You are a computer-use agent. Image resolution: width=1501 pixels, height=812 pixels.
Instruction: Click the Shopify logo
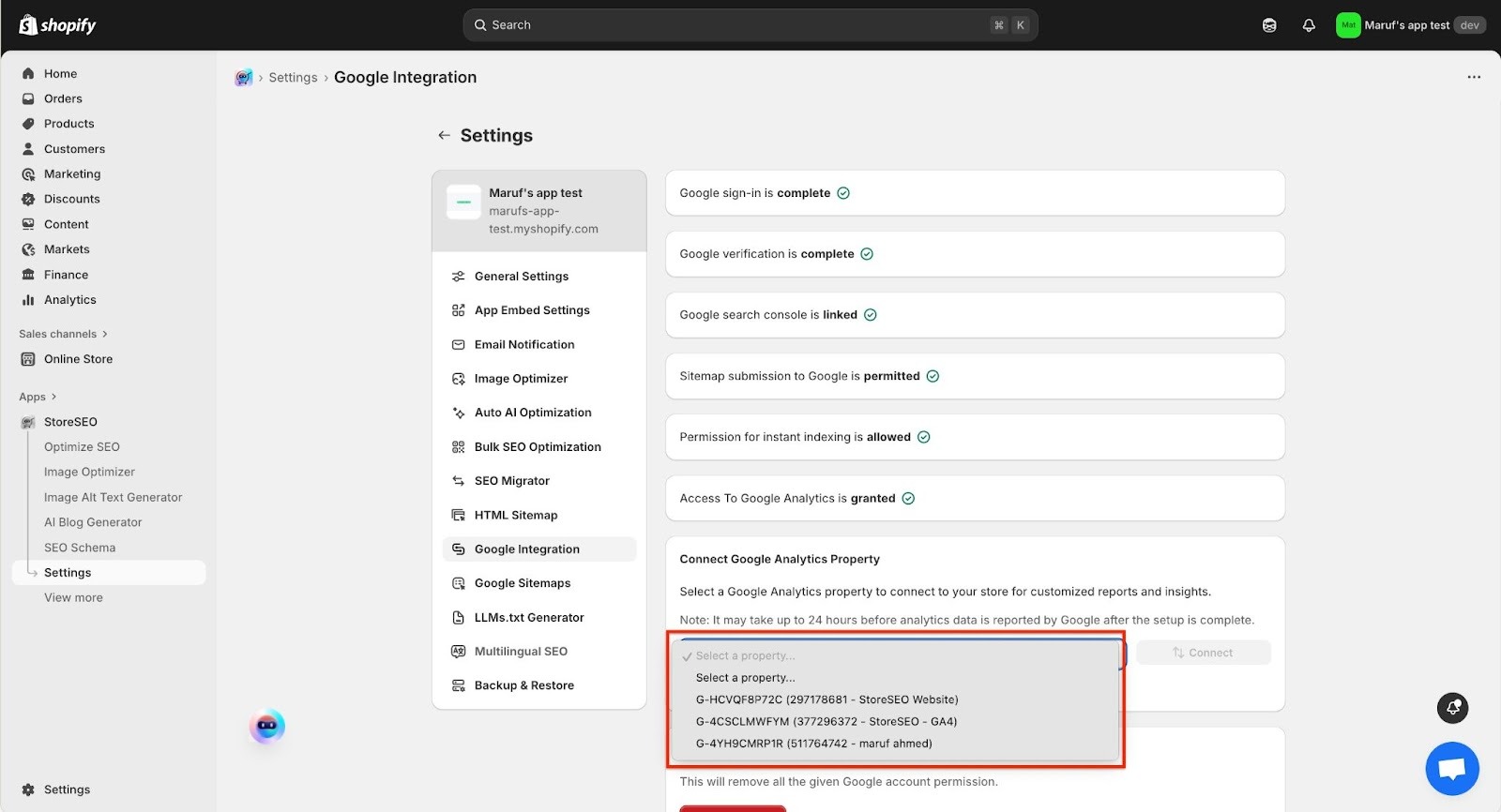coord(57,25)
